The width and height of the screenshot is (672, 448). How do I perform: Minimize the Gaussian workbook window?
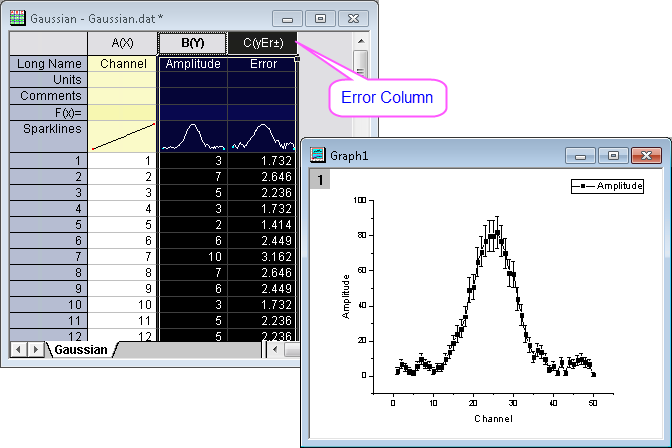(x=288, y=18)
